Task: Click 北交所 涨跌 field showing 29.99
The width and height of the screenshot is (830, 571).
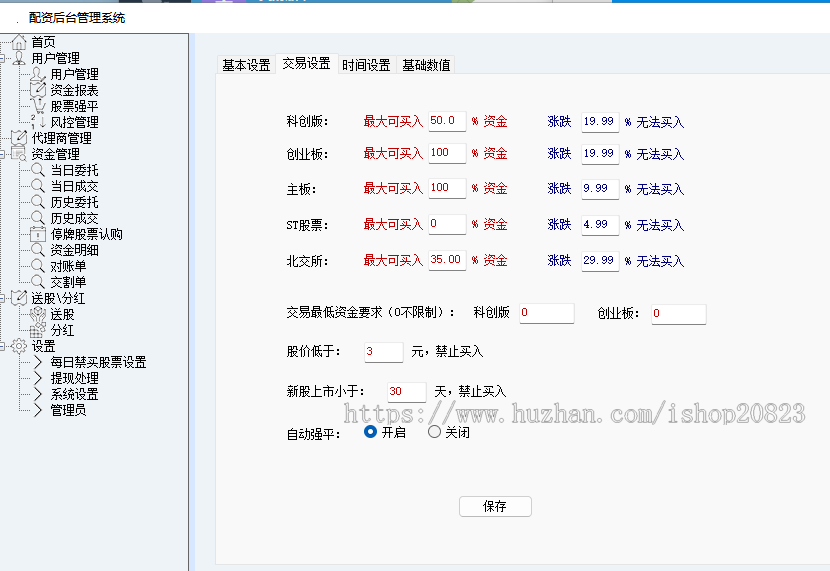Action: click(600, 261)
